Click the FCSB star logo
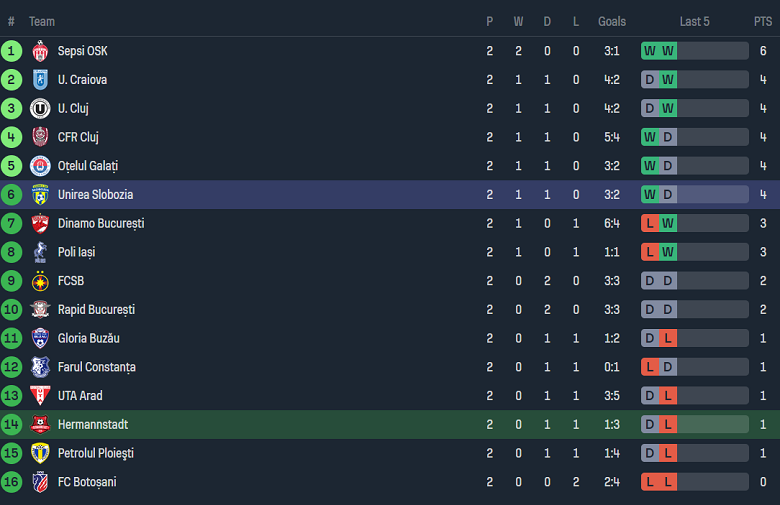This screenshot has height=505, width=780. click(x=40, y=281)
